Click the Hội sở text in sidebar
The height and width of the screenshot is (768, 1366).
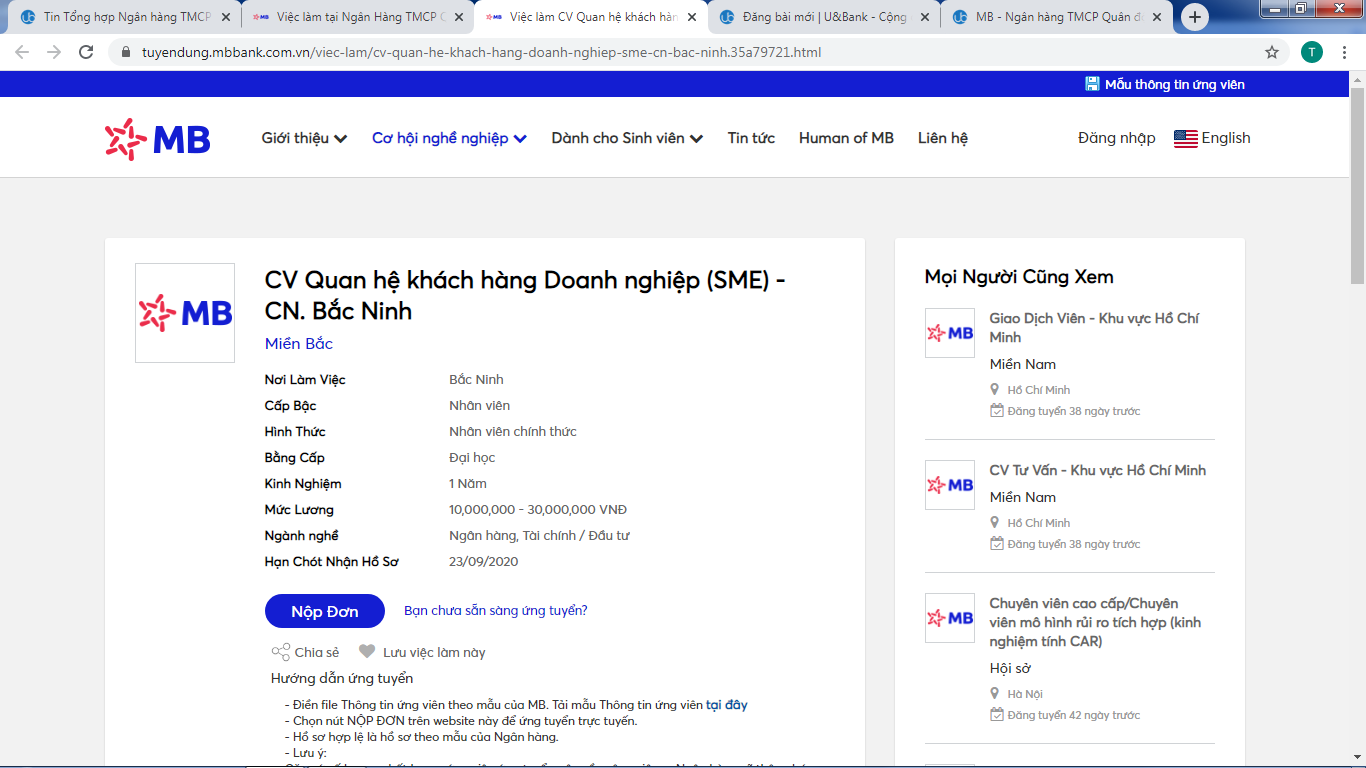coord(1010,668)
